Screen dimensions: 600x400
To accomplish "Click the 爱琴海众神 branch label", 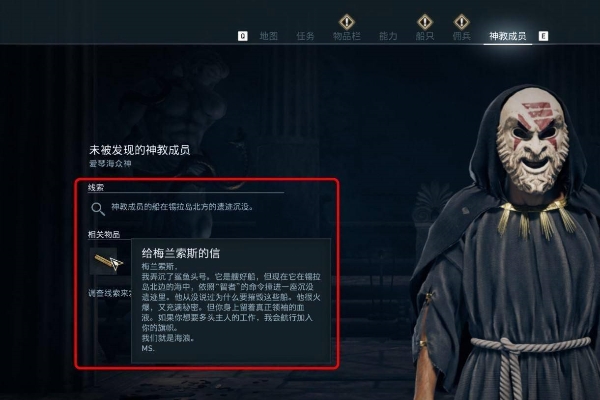I will [x=110, y=163].
